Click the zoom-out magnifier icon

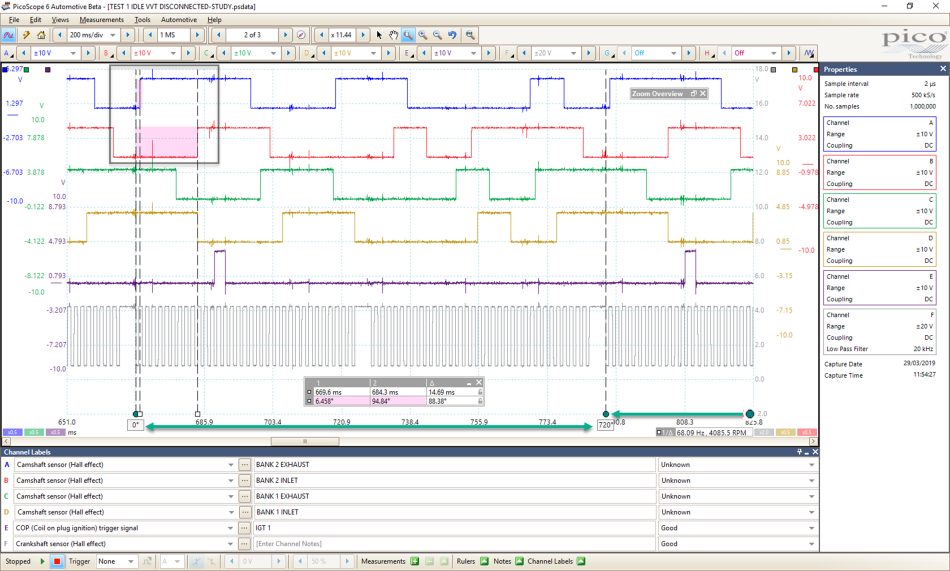click(x=437, y=35)
